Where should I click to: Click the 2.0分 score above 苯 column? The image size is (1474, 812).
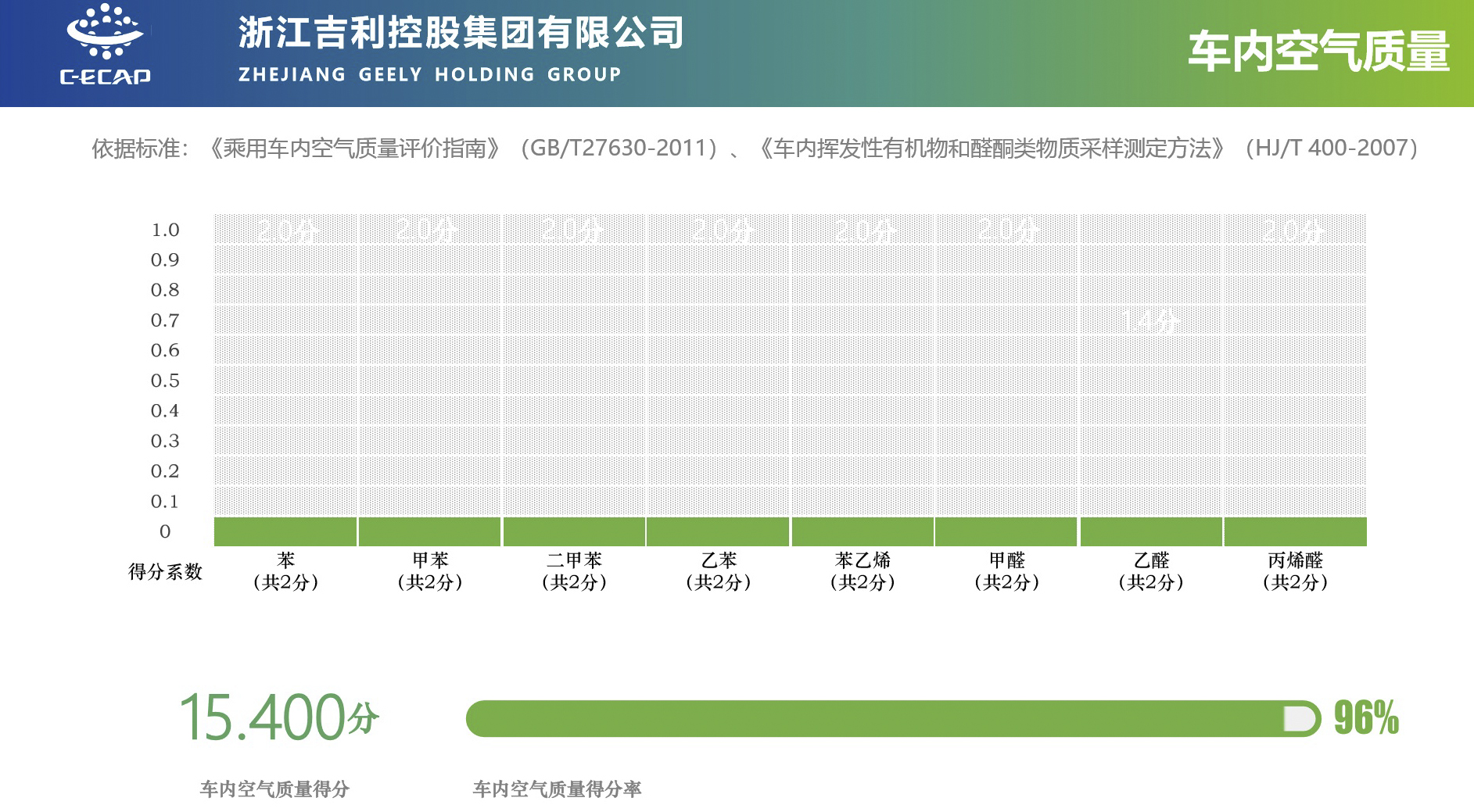pos(287,231)
